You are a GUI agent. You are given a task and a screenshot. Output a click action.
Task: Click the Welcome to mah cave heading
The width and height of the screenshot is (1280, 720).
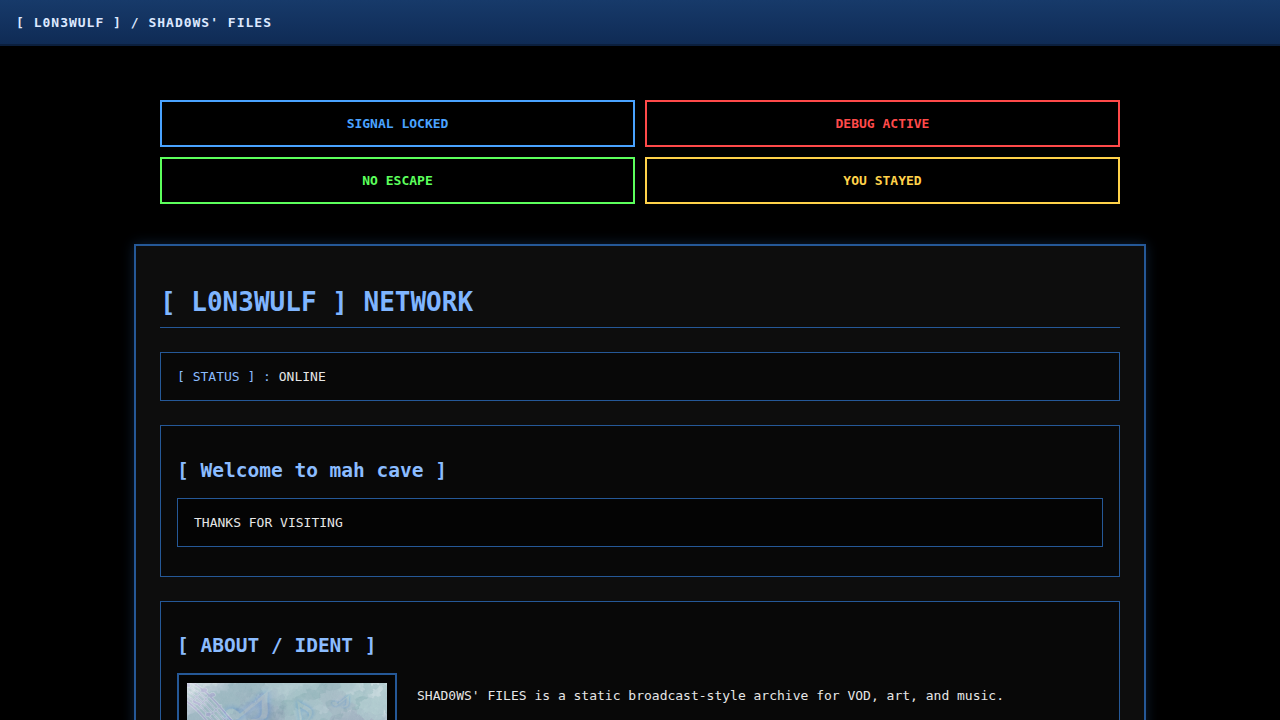(312, 470)
